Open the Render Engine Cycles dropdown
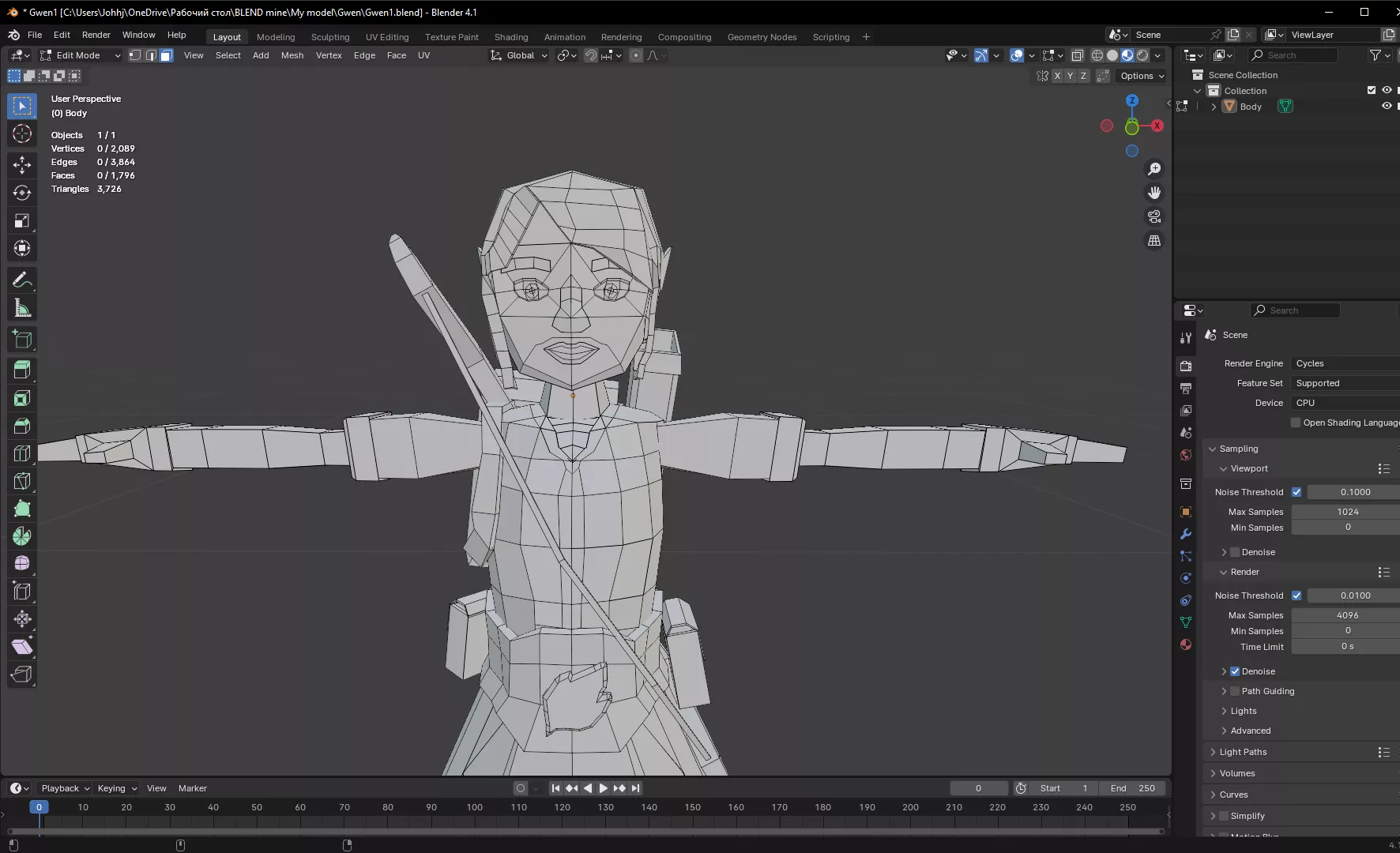 [1345, 363]
